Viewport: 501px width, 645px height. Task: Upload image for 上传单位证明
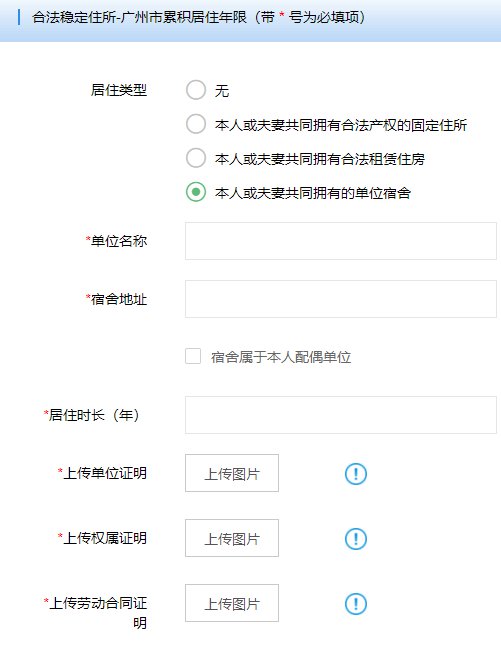232,473
